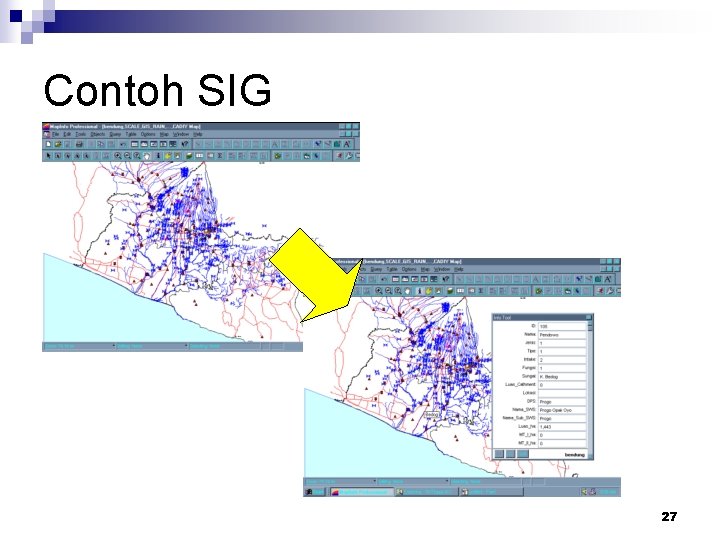Click Open Table icon in upper MapInfo window
This screenshot has height=540, width=720.
(58, 144)
